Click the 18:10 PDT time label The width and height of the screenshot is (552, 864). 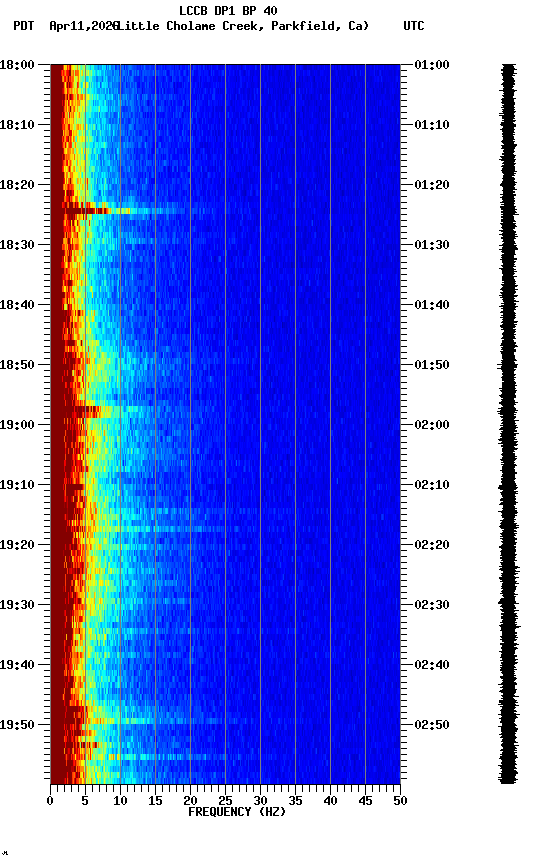17,125
